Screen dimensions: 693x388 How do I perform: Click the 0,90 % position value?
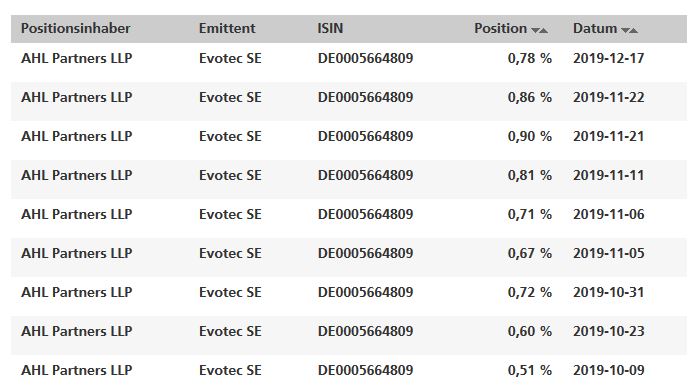(529, 136)
